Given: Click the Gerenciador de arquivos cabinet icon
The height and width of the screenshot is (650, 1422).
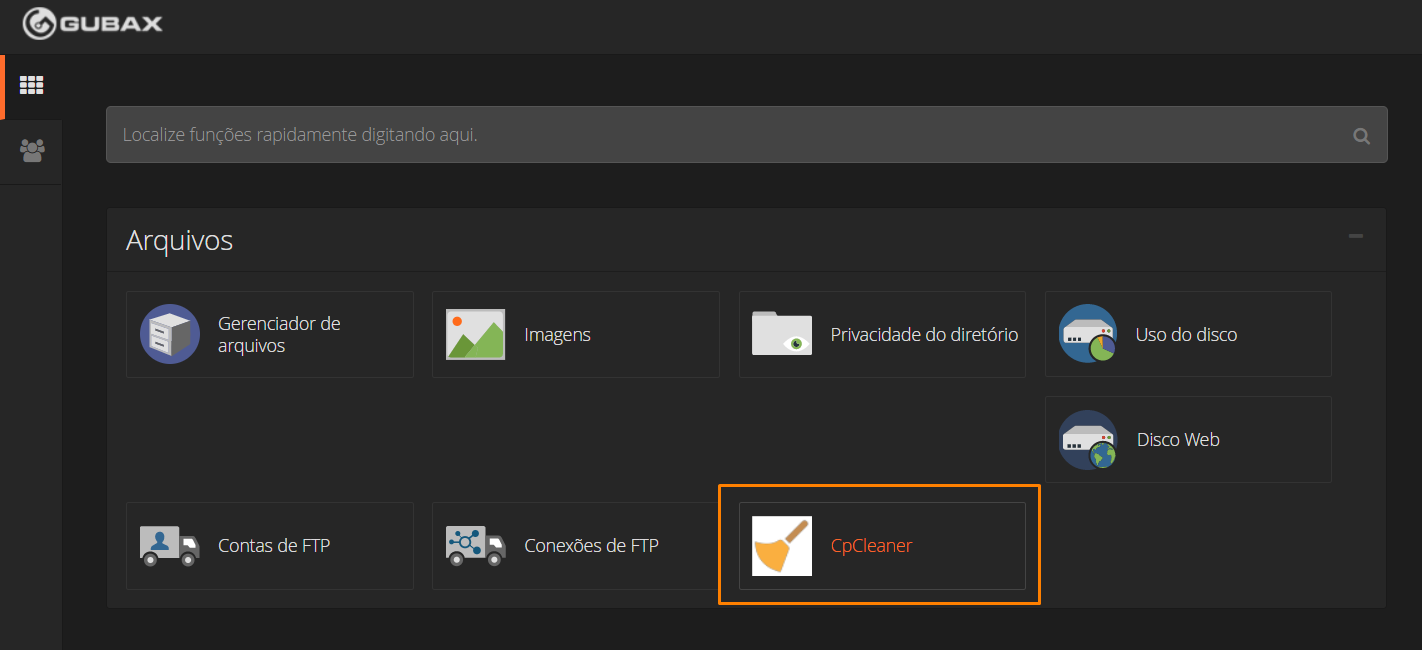Looking at the screenshot, I should (x=170, y=334).
